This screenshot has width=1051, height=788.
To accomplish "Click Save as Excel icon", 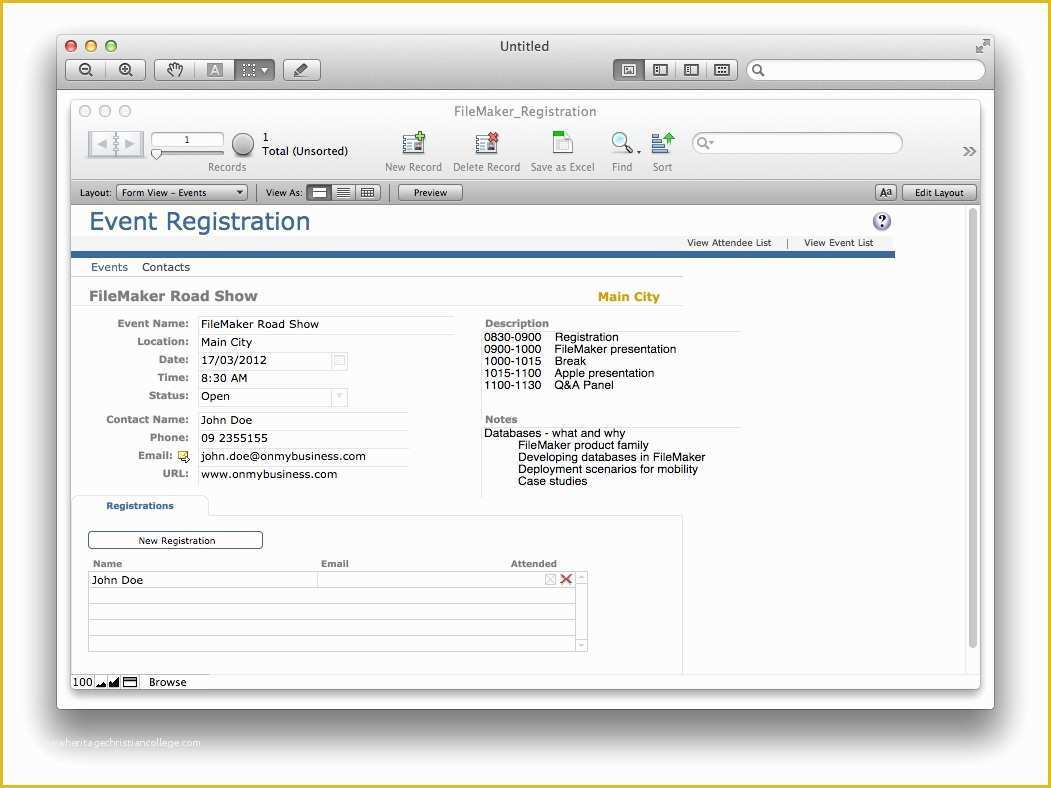I will (562, 143).
